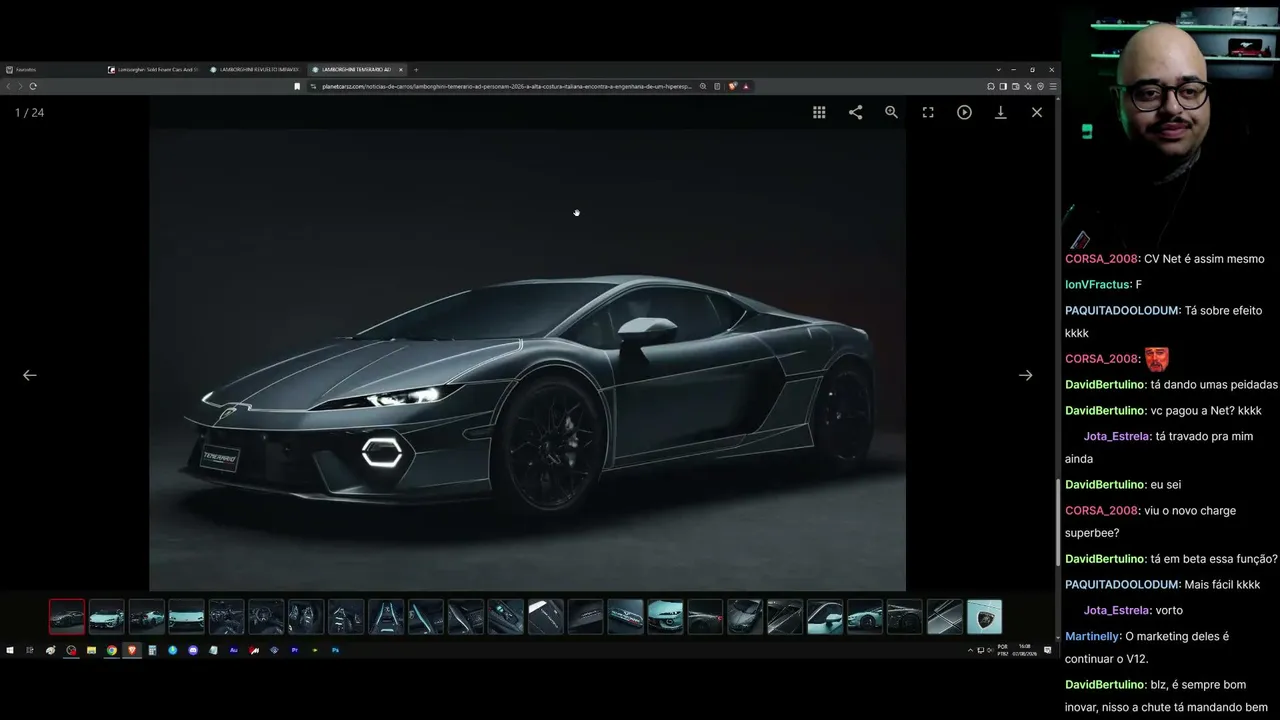
Task: Click chat username IonVFractus
Action: point(1098,284)
